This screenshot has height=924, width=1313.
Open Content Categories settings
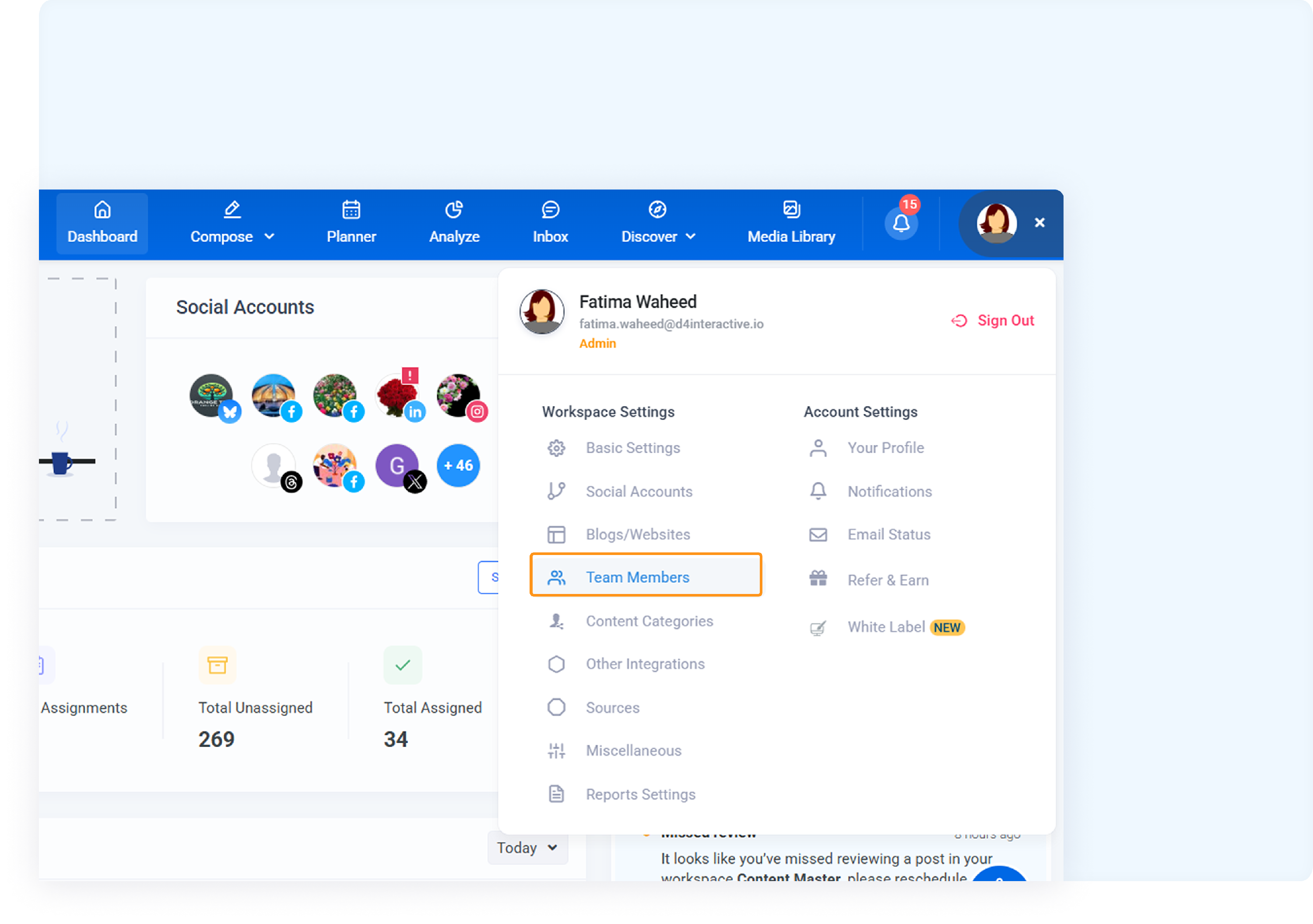tap(649, 621)
